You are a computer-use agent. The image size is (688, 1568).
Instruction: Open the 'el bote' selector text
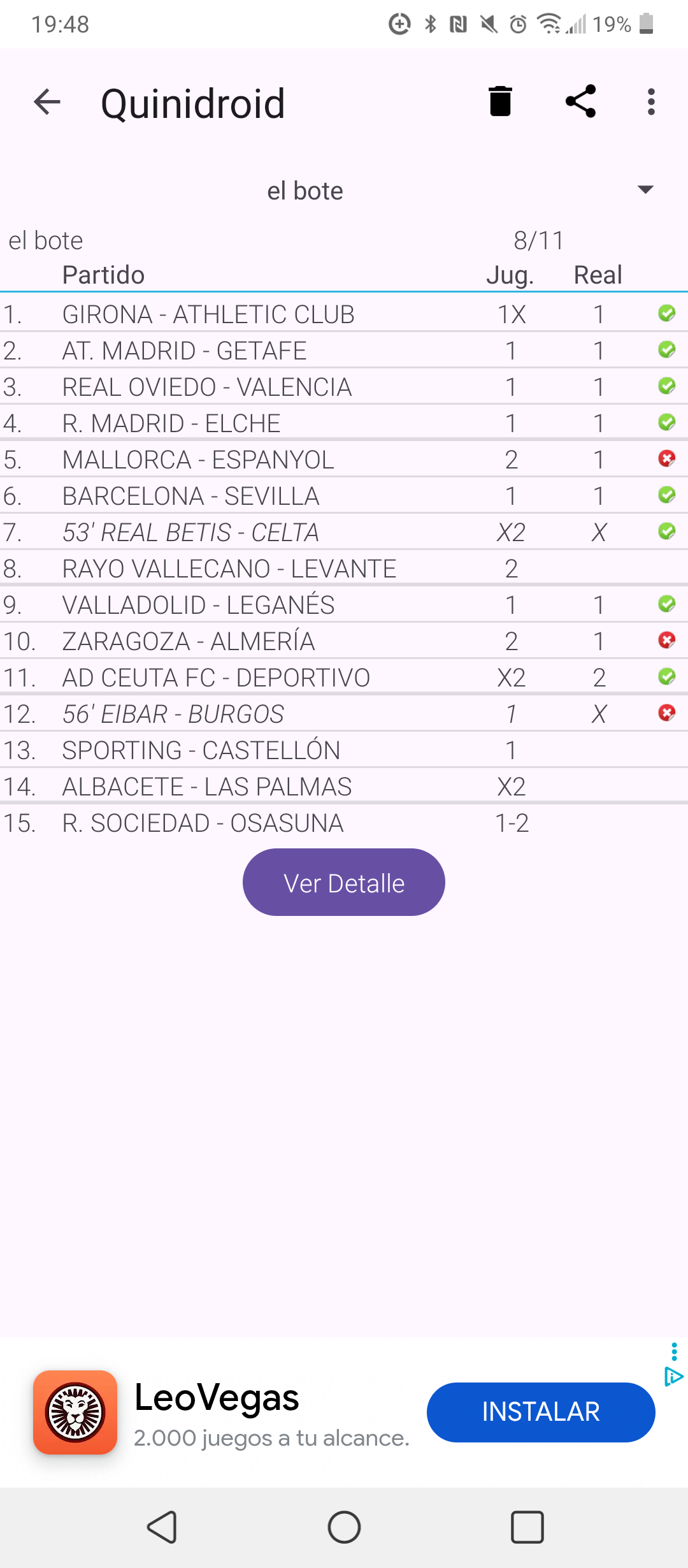[x=305, y=191]
